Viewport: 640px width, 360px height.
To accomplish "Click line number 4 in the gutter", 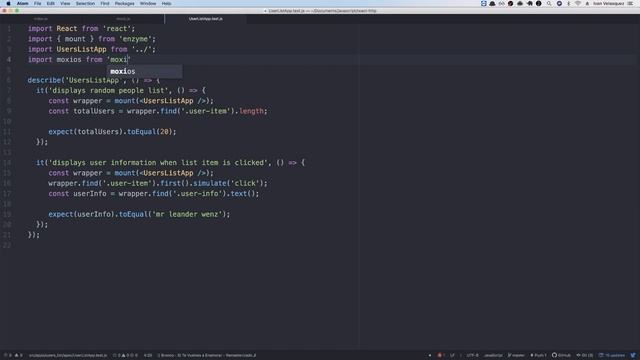I will (x=9, y=60).
